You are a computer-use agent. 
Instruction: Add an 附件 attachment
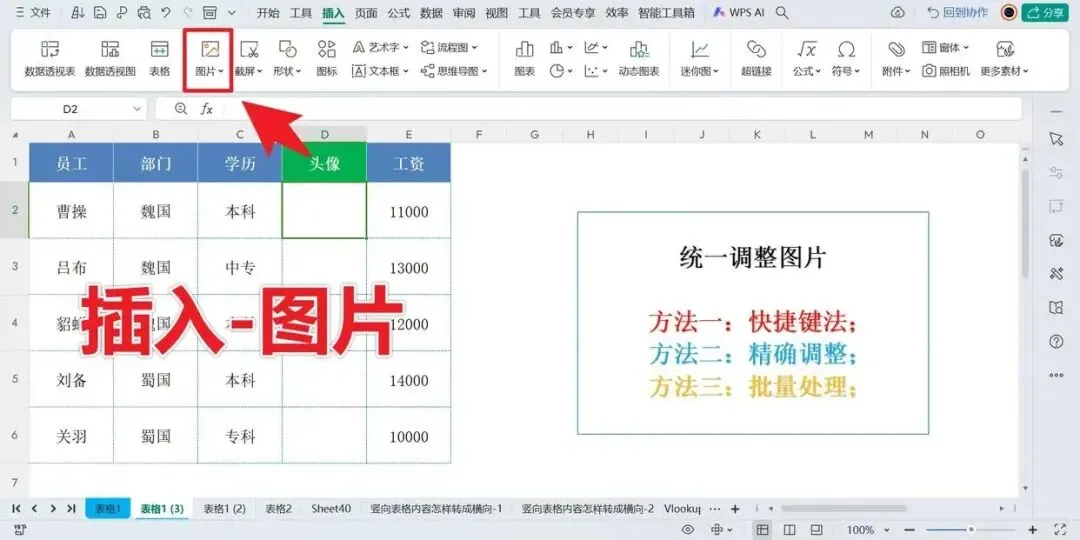896,58
